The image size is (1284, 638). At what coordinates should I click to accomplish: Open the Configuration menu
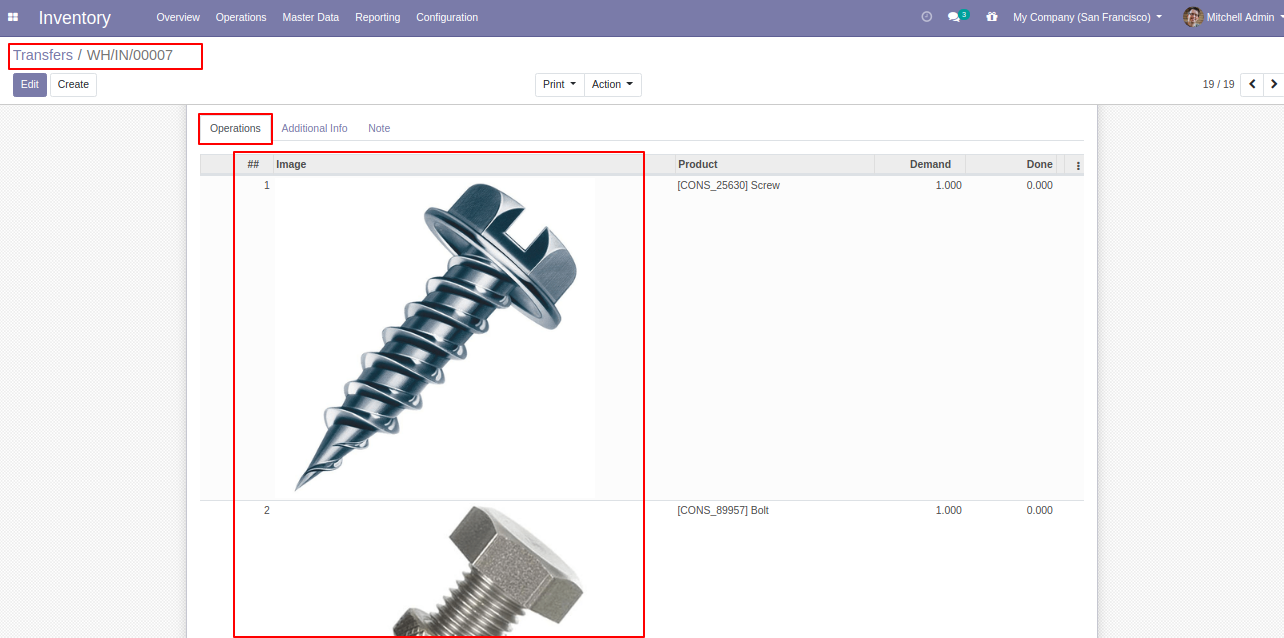point(447,17)
